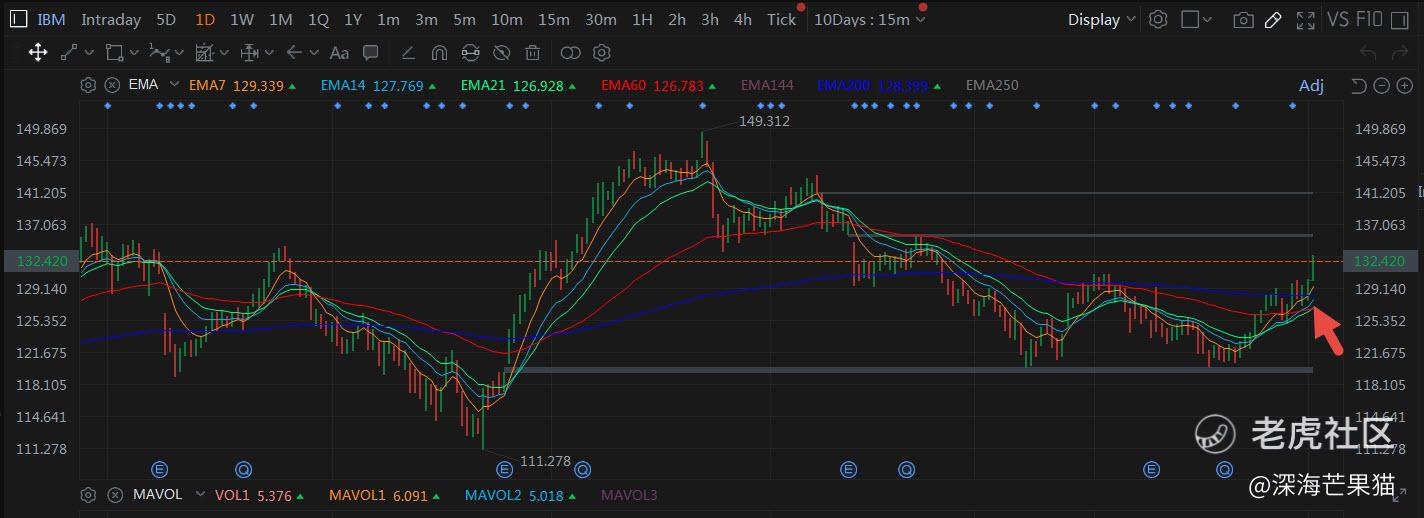Toggle the magnet snap mode

(x=439, y=52)
